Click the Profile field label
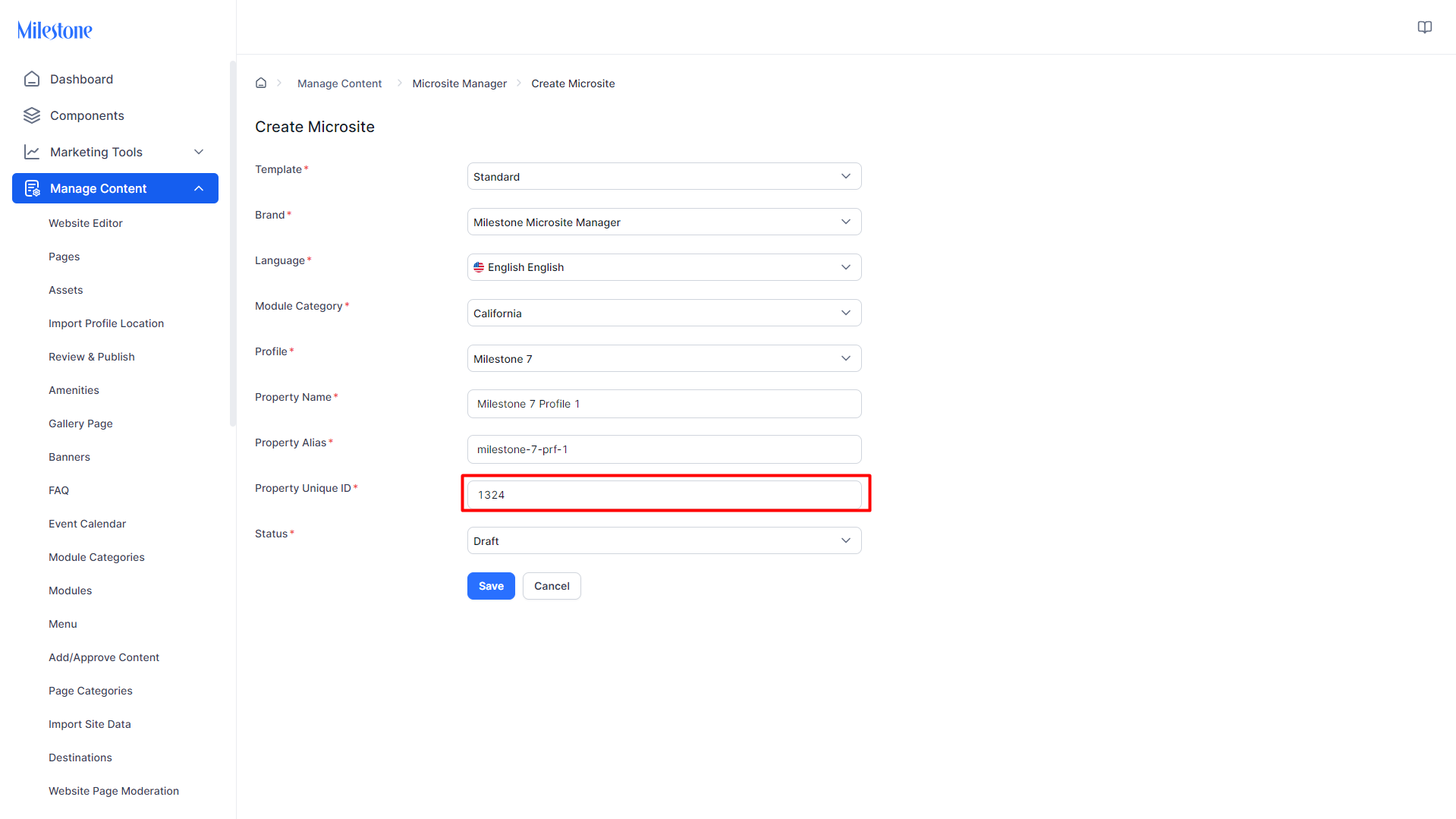The image size is (1456, 819). coord(271,351)
